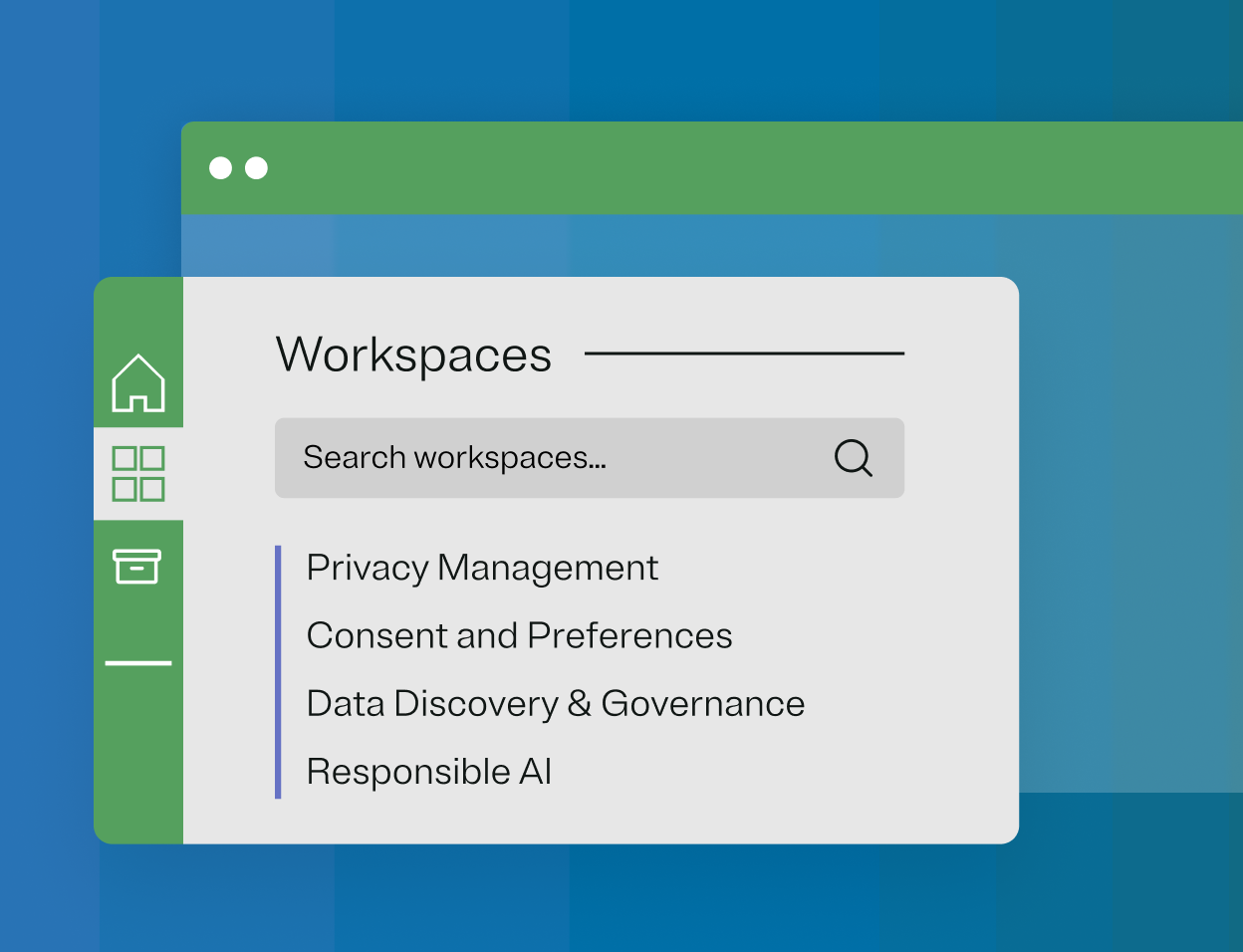Image resolution: width=1243 pixels, height=952 pixels.
Task: Click the Workspaces panel heading
Action: coord(413,355)
